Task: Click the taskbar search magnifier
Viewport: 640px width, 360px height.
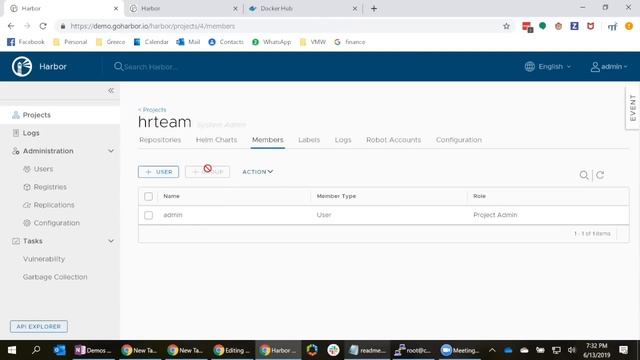Action: (x=36, y=350)
